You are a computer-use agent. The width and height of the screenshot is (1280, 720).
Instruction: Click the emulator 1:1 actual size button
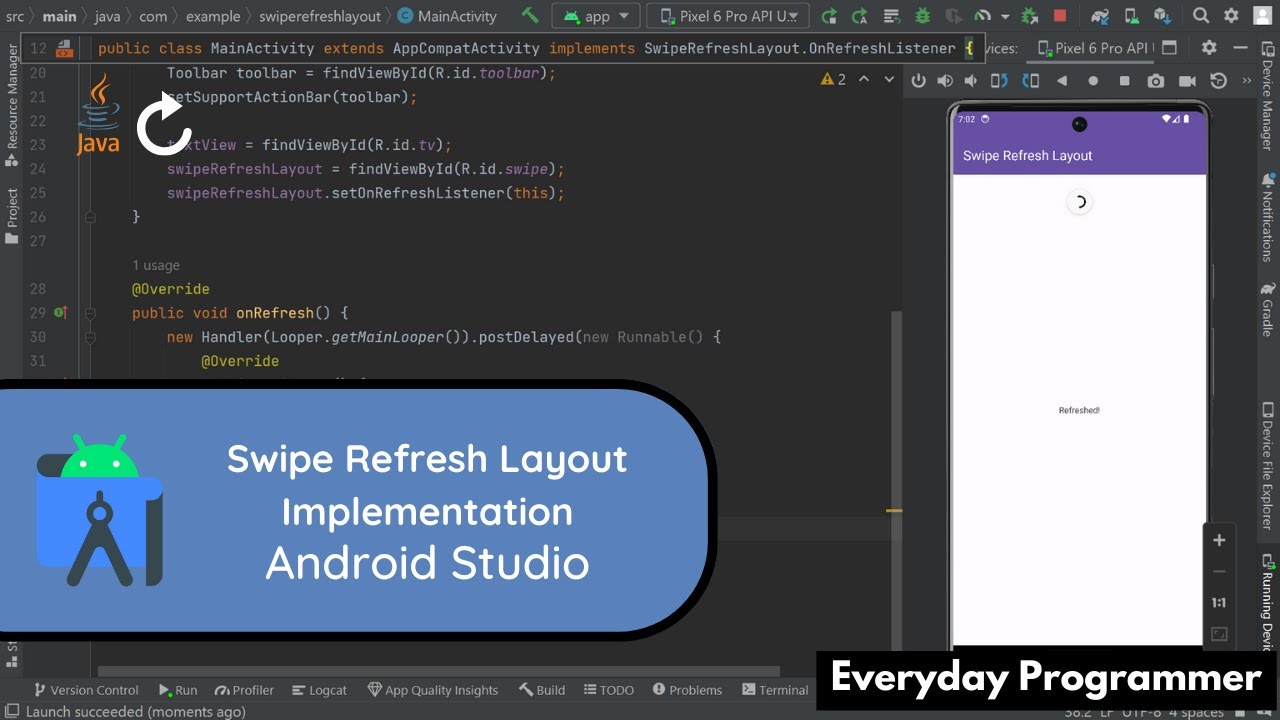click(1219, 603)
